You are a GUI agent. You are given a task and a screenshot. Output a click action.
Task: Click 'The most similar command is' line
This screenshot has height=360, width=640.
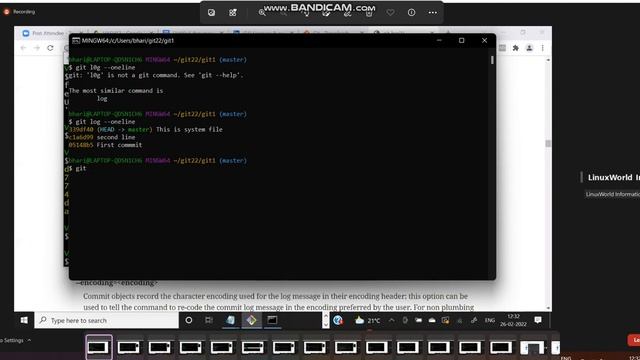pos(116,91)
